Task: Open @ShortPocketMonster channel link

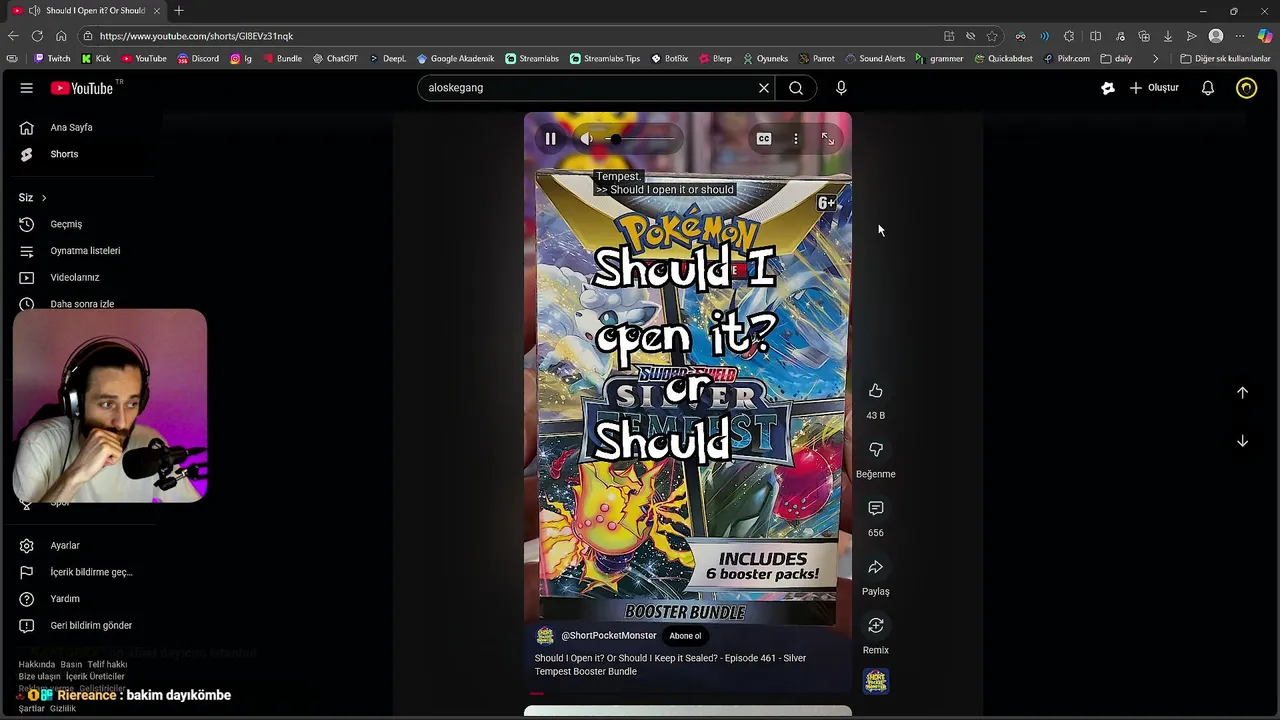Action: click(609, 636)
